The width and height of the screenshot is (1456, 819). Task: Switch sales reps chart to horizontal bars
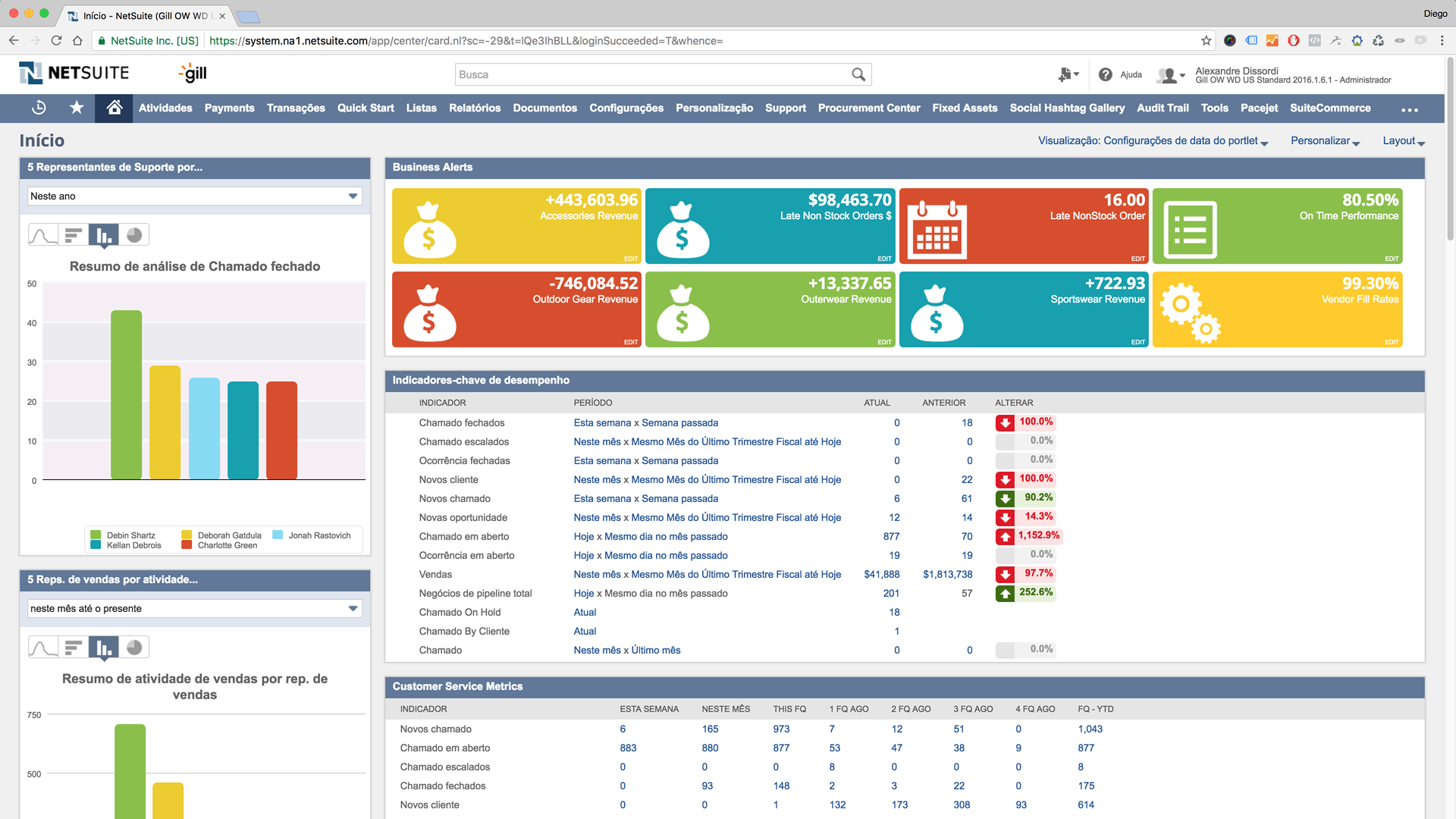click(x=74, y=648)
